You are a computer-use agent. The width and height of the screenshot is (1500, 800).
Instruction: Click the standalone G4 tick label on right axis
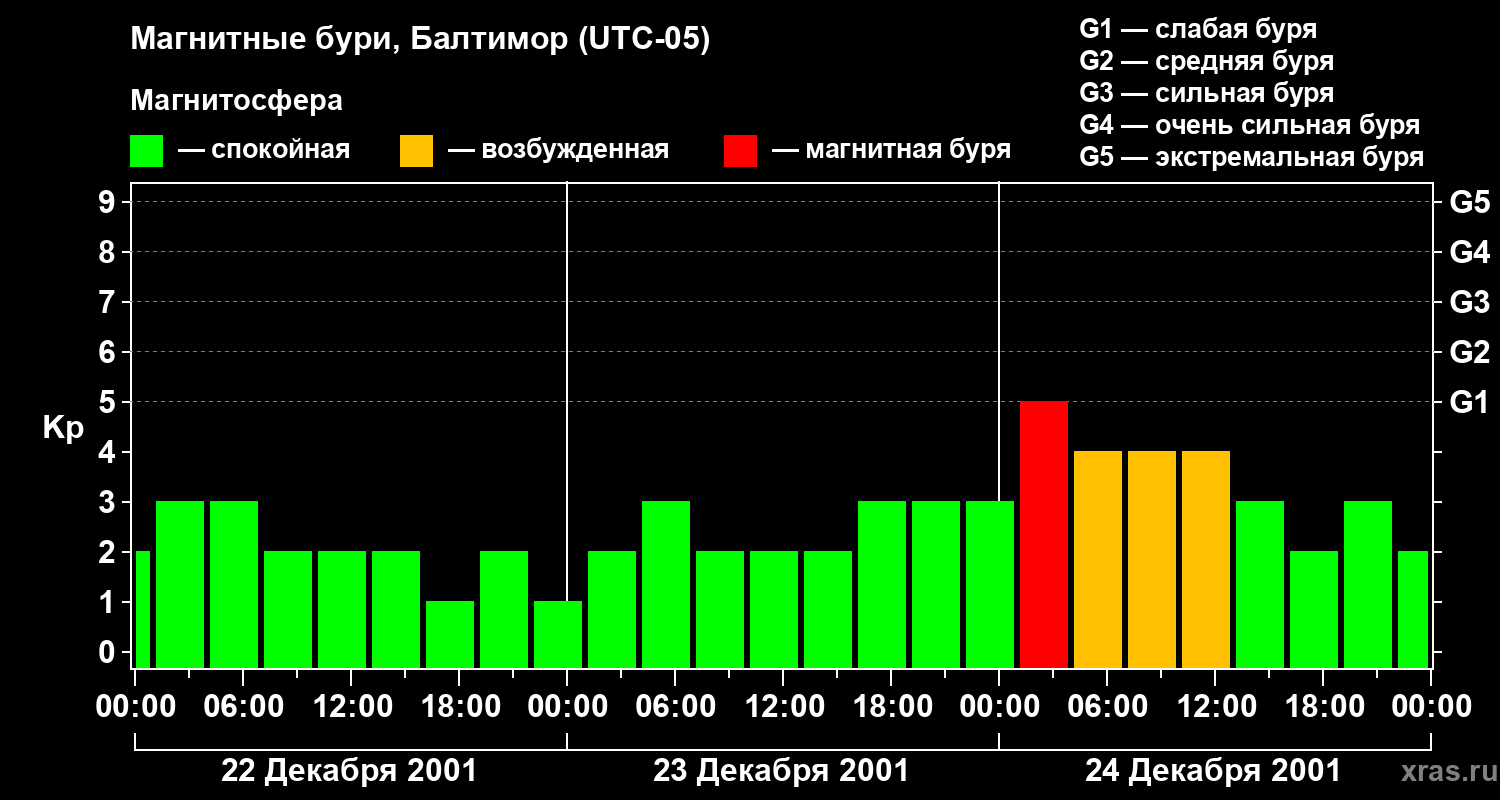click(x=1469, y=252)
